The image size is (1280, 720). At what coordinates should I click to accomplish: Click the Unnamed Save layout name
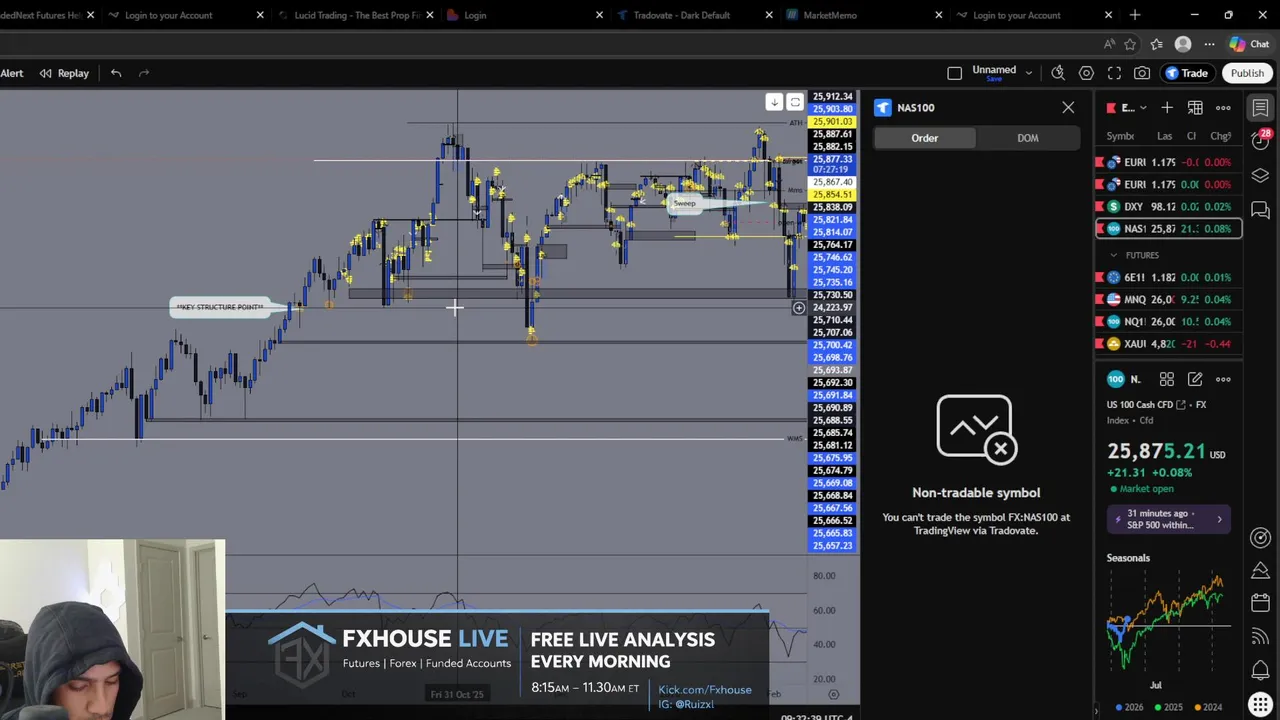point(994,73)
